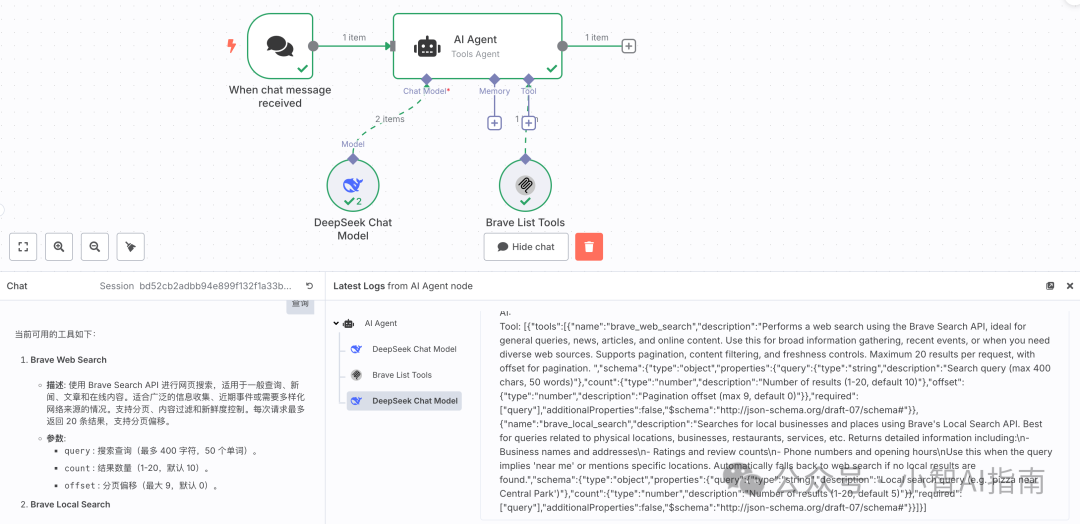Image resolution: width=1080 pixels, height=524 pixels.
Task: Open the DeepSeek Chat Model node on canvas
Action: click(x=353, y=186)
